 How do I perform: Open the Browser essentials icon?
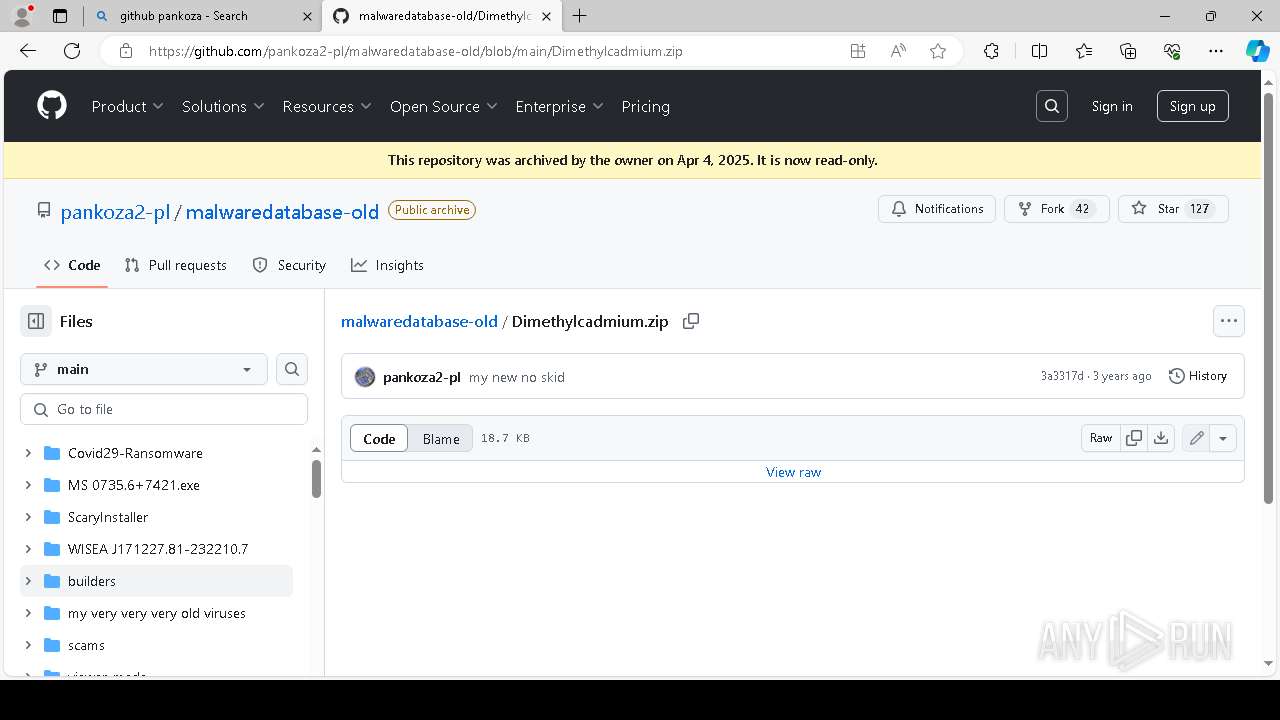point(1172,51)
